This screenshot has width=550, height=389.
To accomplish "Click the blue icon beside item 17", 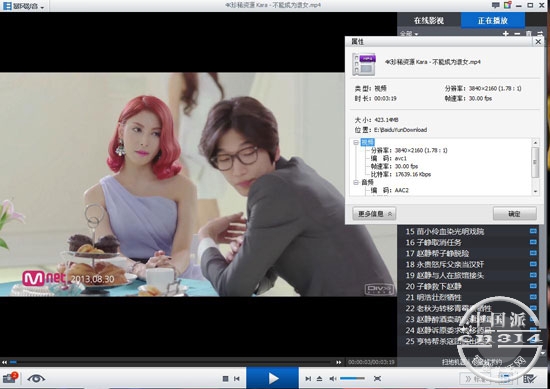I will click(x=533, y=253).
